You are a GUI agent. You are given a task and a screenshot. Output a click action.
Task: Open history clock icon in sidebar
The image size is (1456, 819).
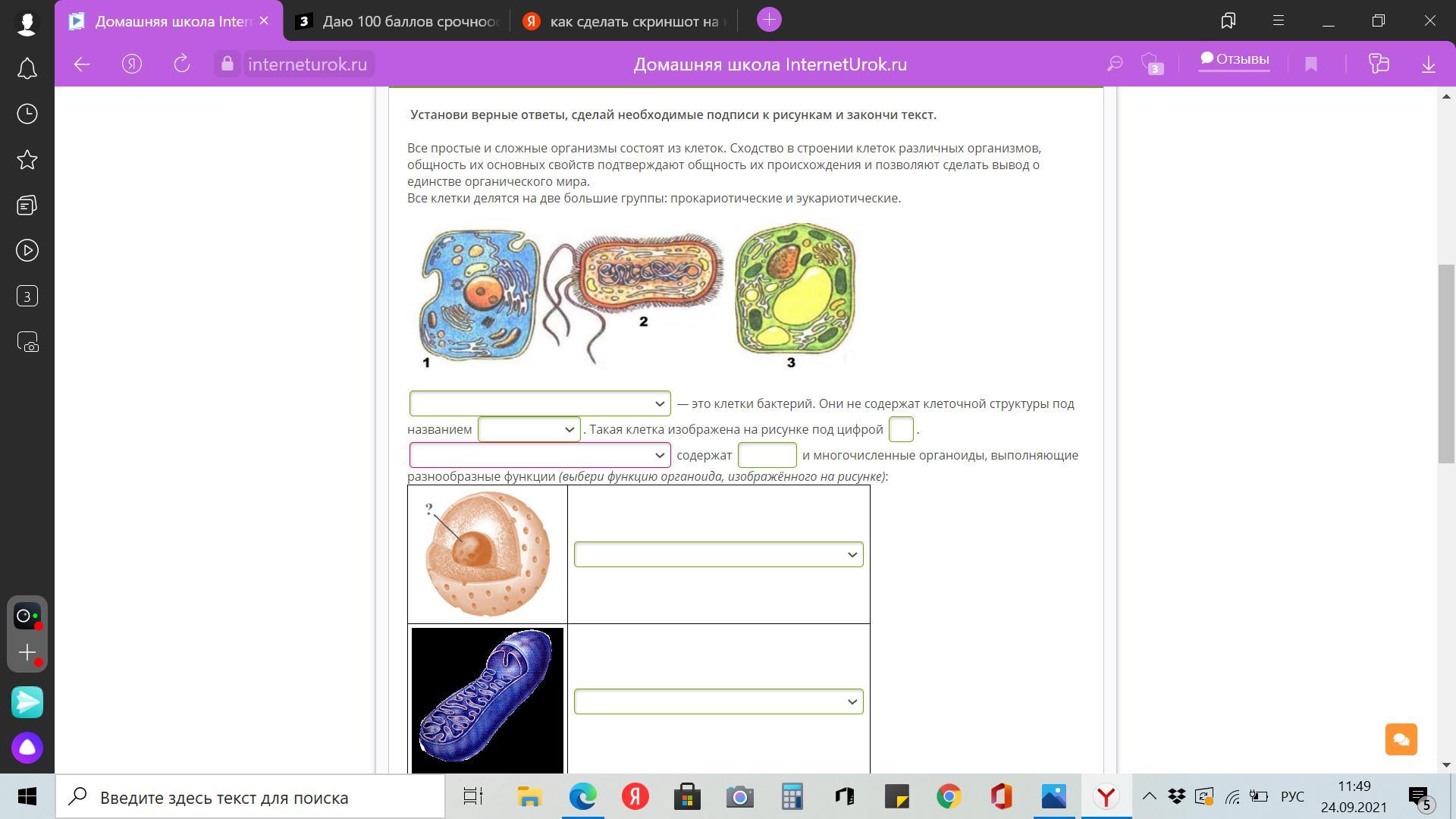click(x=27, y=115)
